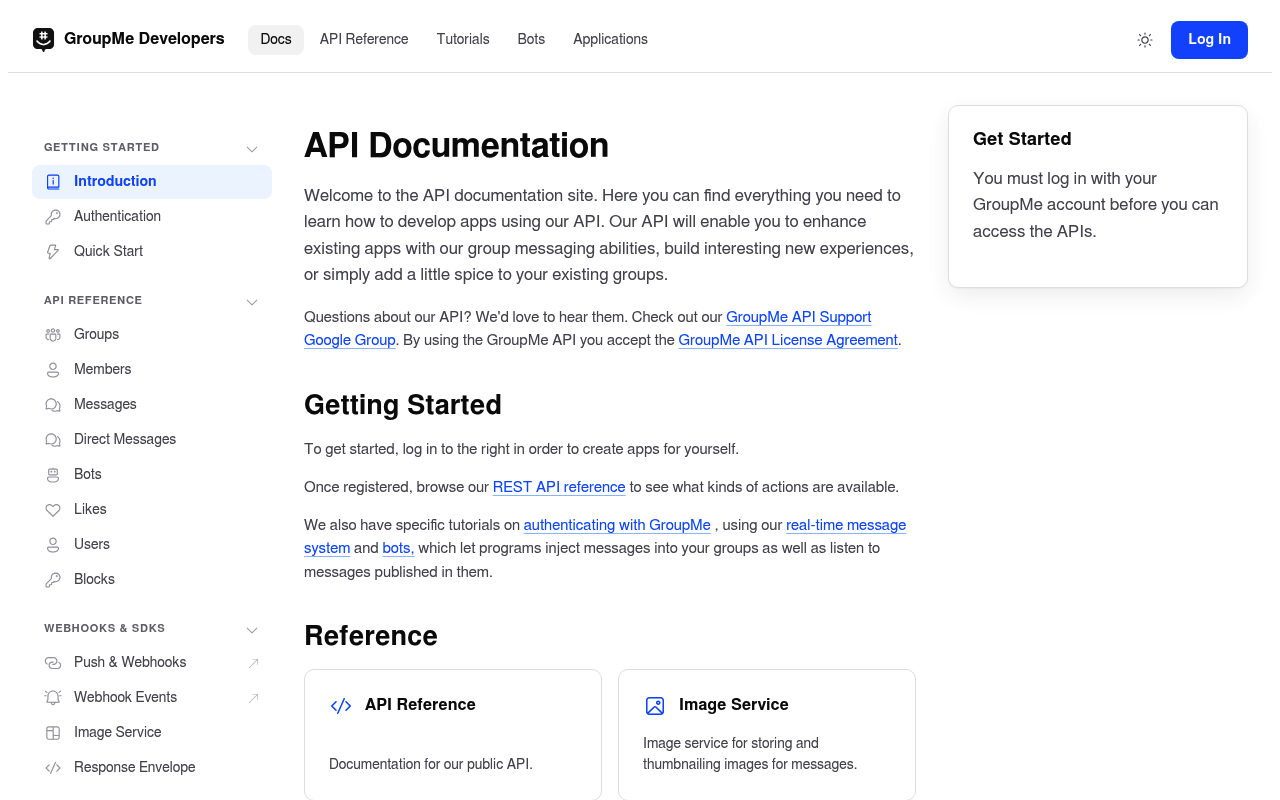Click the GETTING STARTED sidebar heading
The height and width of the screenshot is (800, 1280).
(x=102, y=147)
